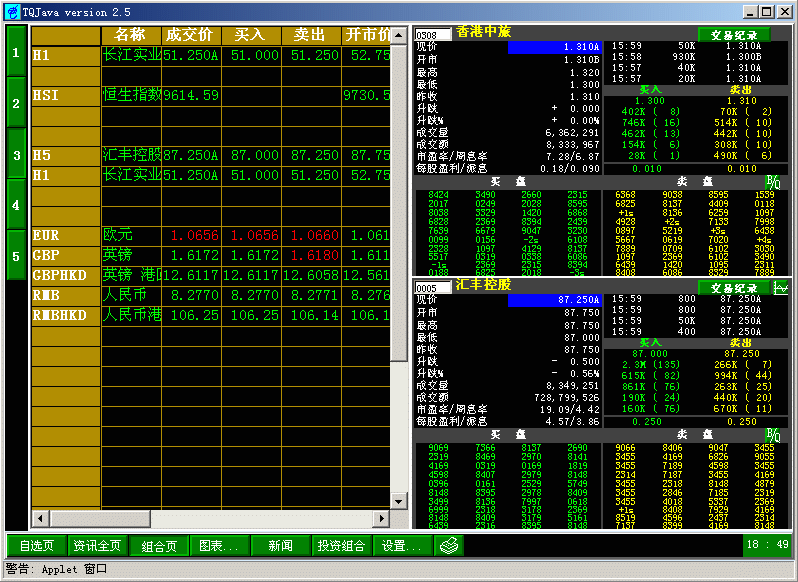Click the HSI value 9614.59
Image resolution: width=798 pixels, height=582 pixels.
tap(191, 95)
